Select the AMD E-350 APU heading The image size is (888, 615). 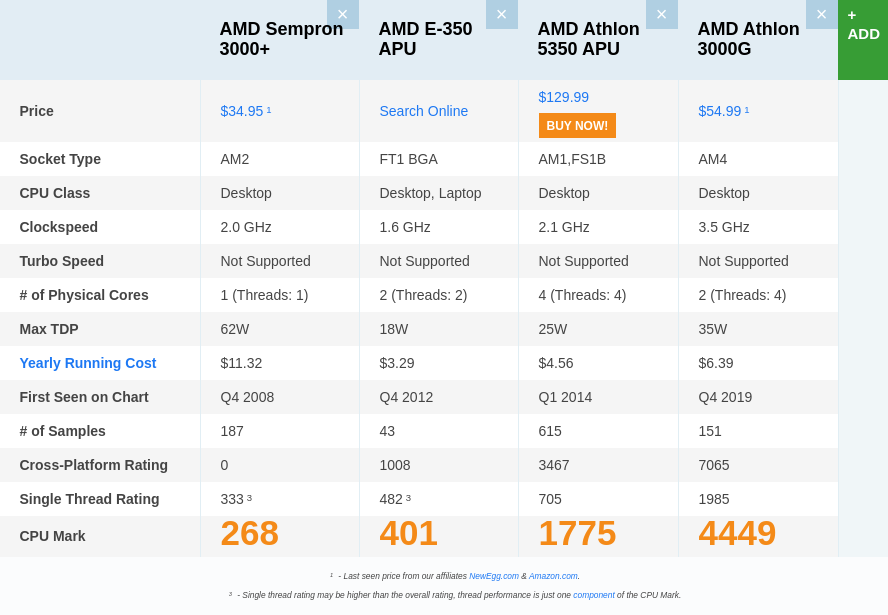coord(425,39)
